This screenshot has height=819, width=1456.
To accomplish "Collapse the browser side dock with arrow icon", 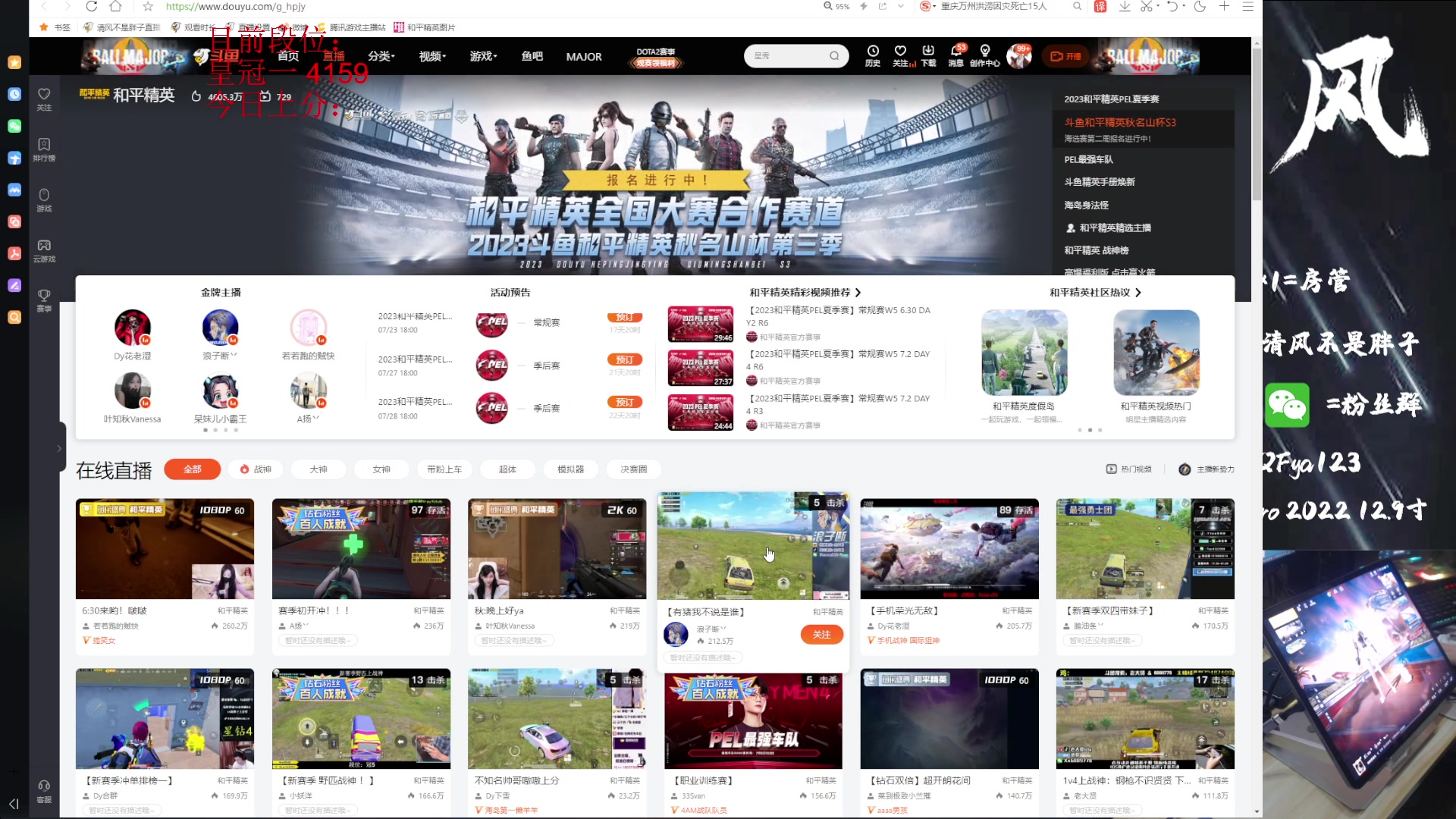I will point(14,803).
